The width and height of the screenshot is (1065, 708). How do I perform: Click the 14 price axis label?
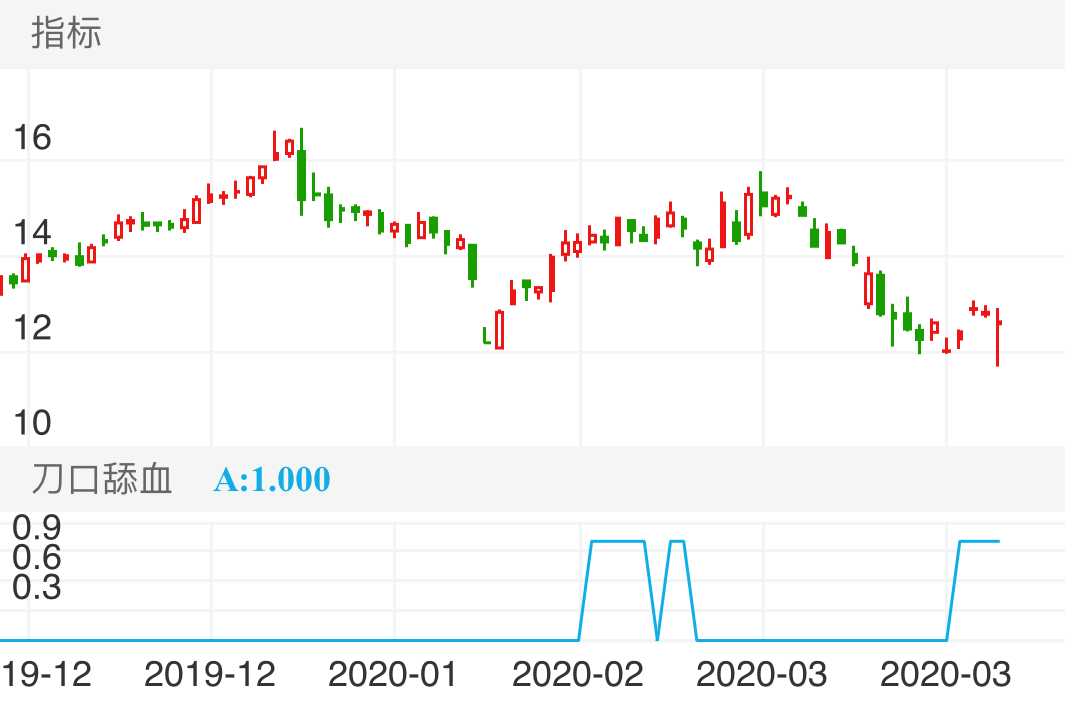32,233
